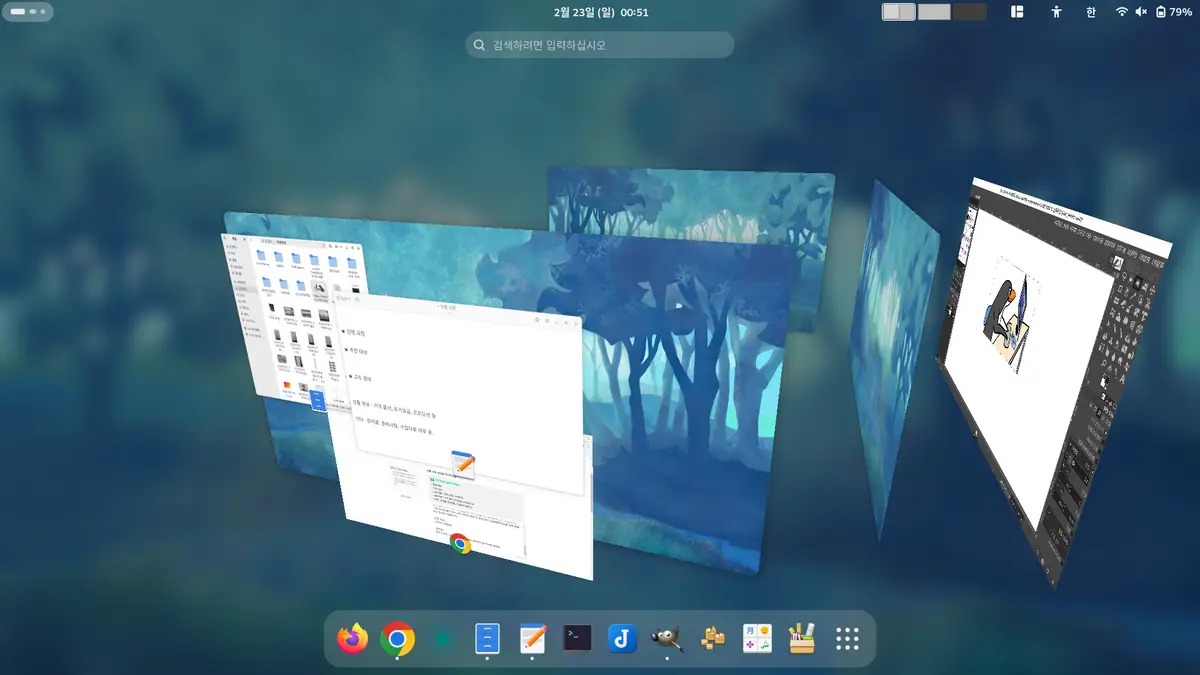Launch Firefox from the dock
1200x675 pixels.
pos(352,639)
